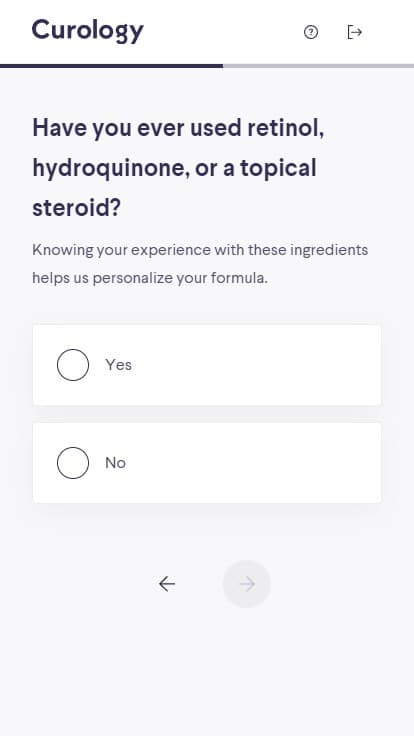
Task: Open help via the question mark icon
Action: point(311,32)
